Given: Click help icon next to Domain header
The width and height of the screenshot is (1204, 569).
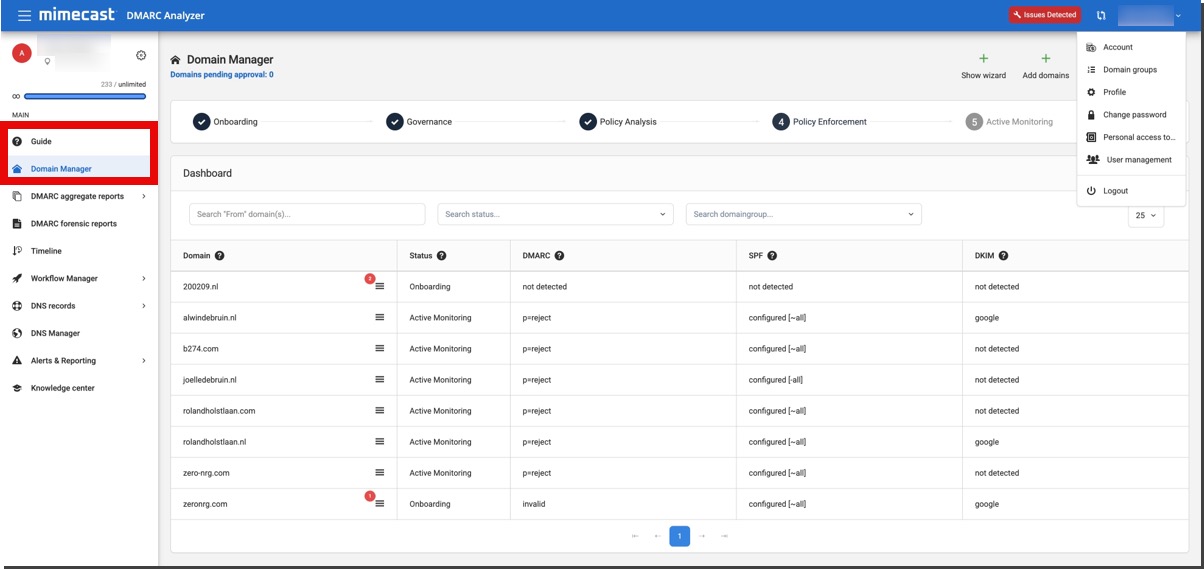Looking at the screenshot, I should pyautogui.click(x=219, y=256).
